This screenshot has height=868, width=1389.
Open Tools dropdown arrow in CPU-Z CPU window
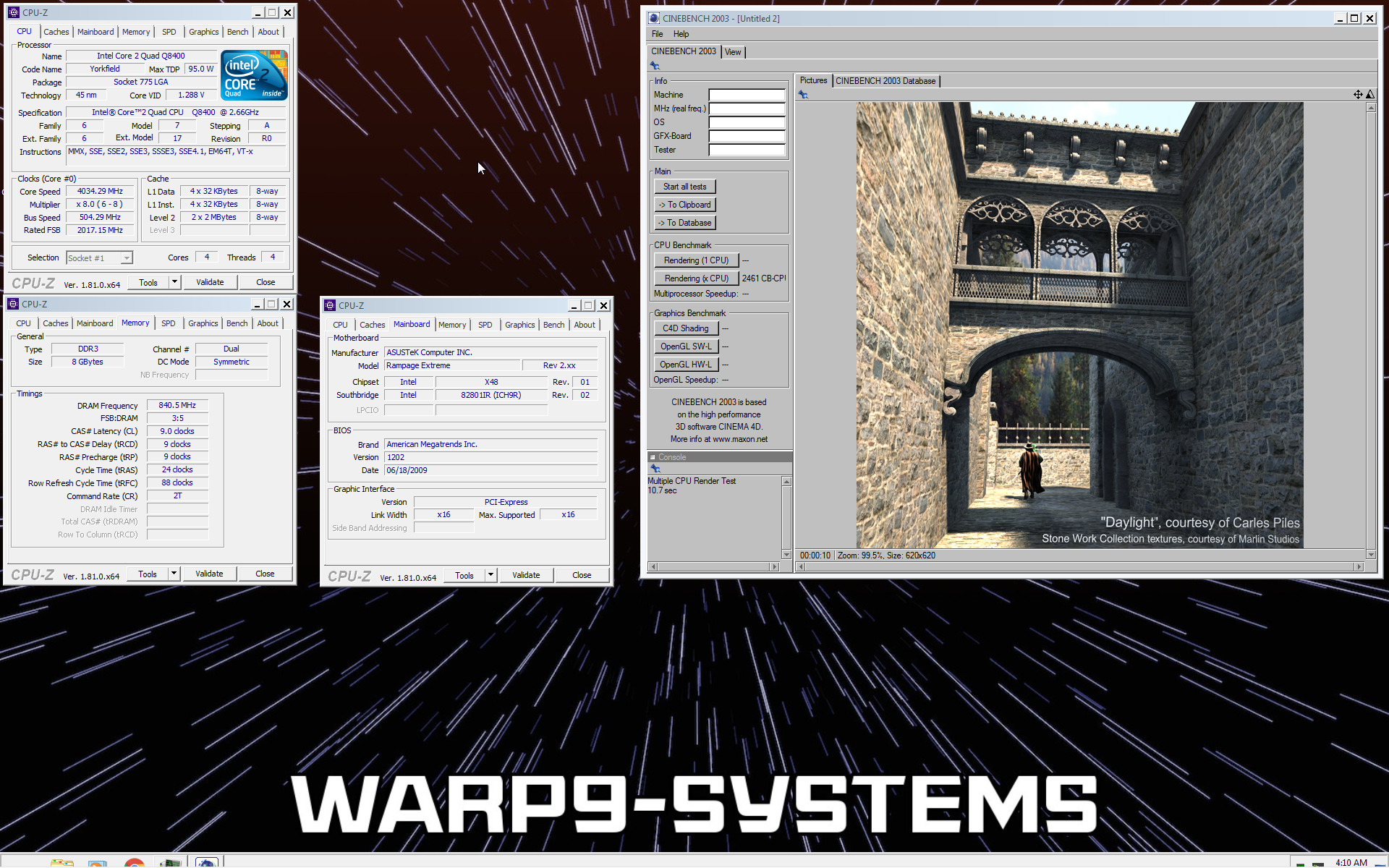coord(174,282)
